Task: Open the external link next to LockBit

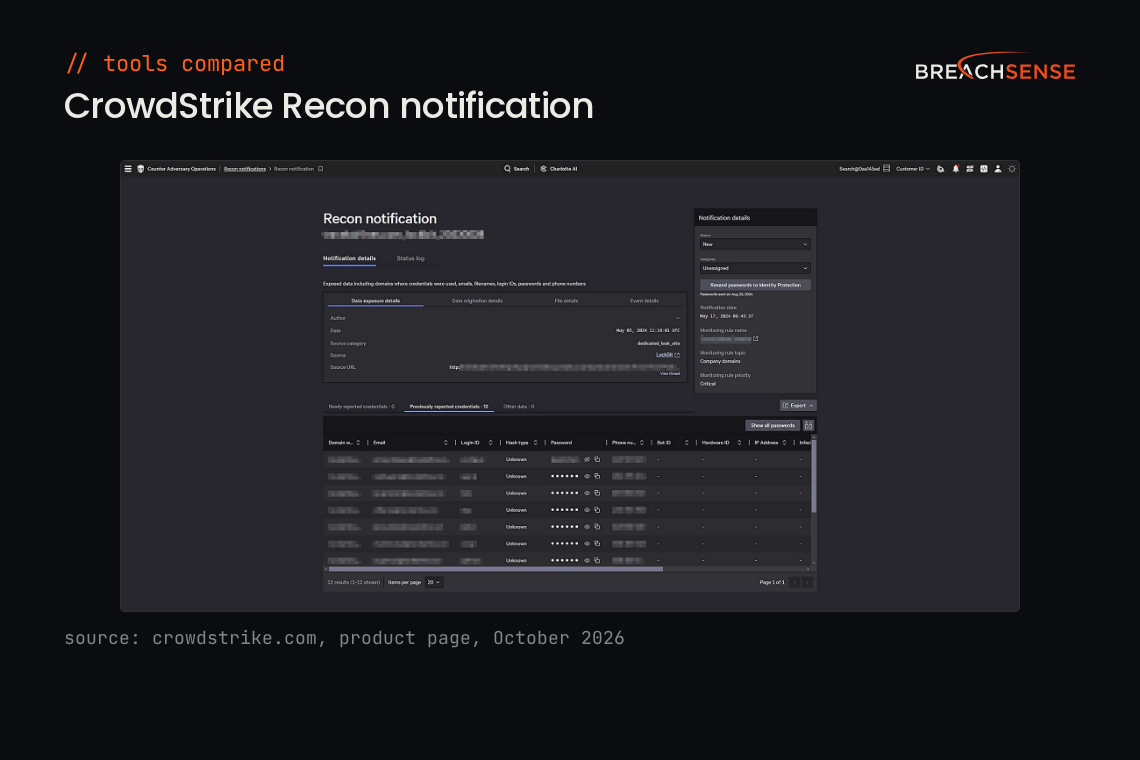Action: (x=677, y=355)
